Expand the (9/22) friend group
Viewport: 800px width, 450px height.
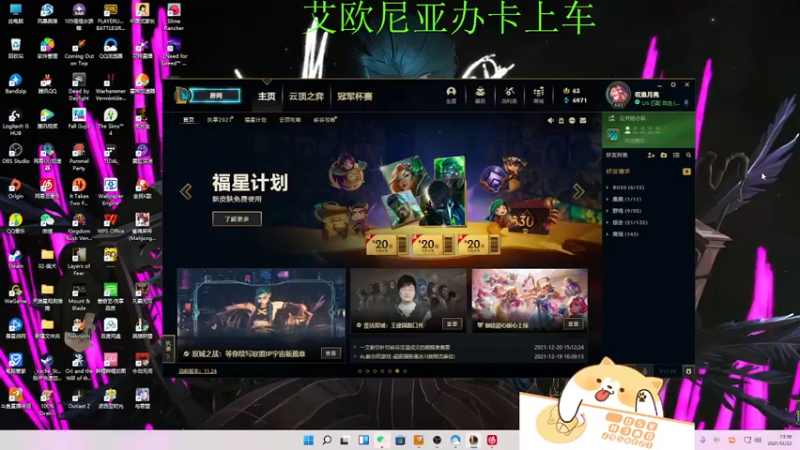click(x=623, y=211)
